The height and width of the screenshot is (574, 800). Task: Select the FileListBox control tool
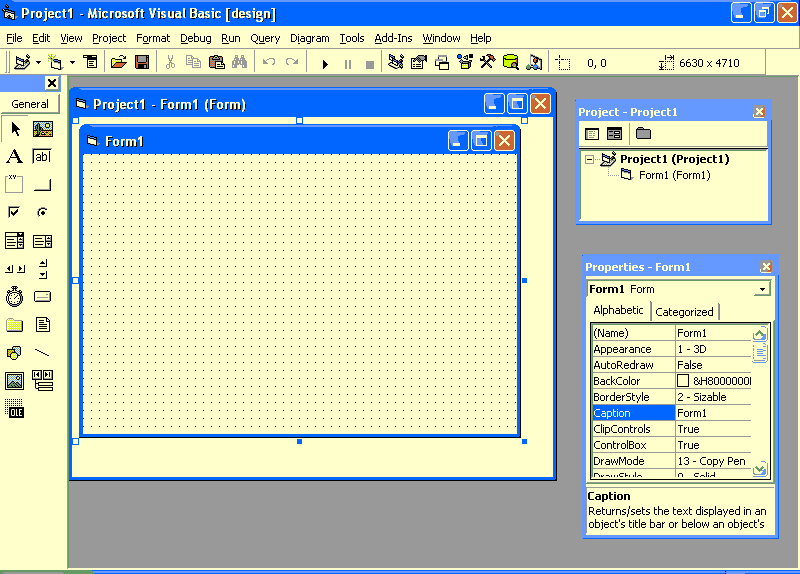(x=43, y=325)
